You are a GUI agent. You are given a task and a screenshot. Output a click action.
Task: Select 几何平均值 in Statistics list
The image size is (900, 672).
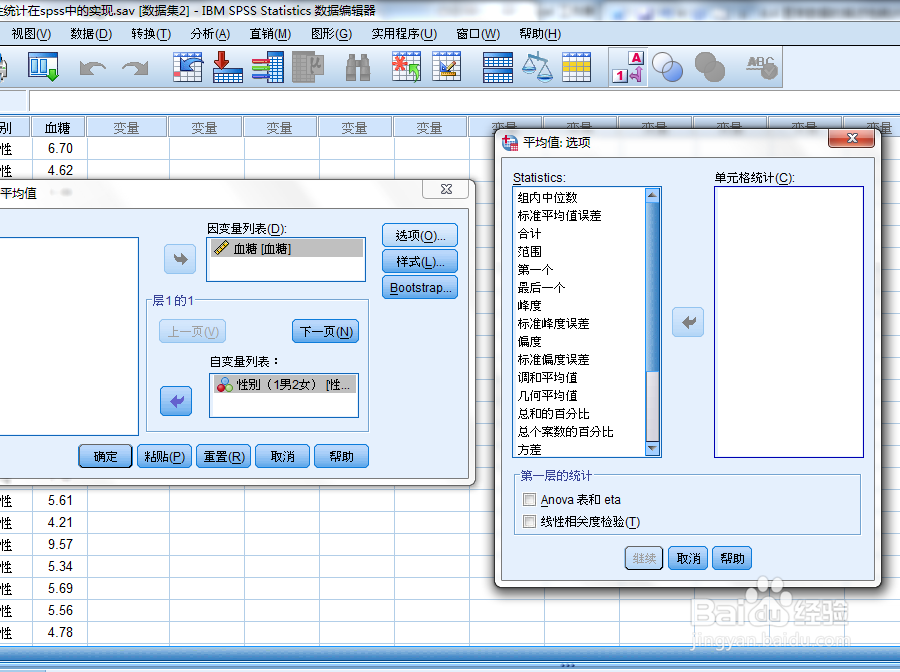tap(548, 396)
